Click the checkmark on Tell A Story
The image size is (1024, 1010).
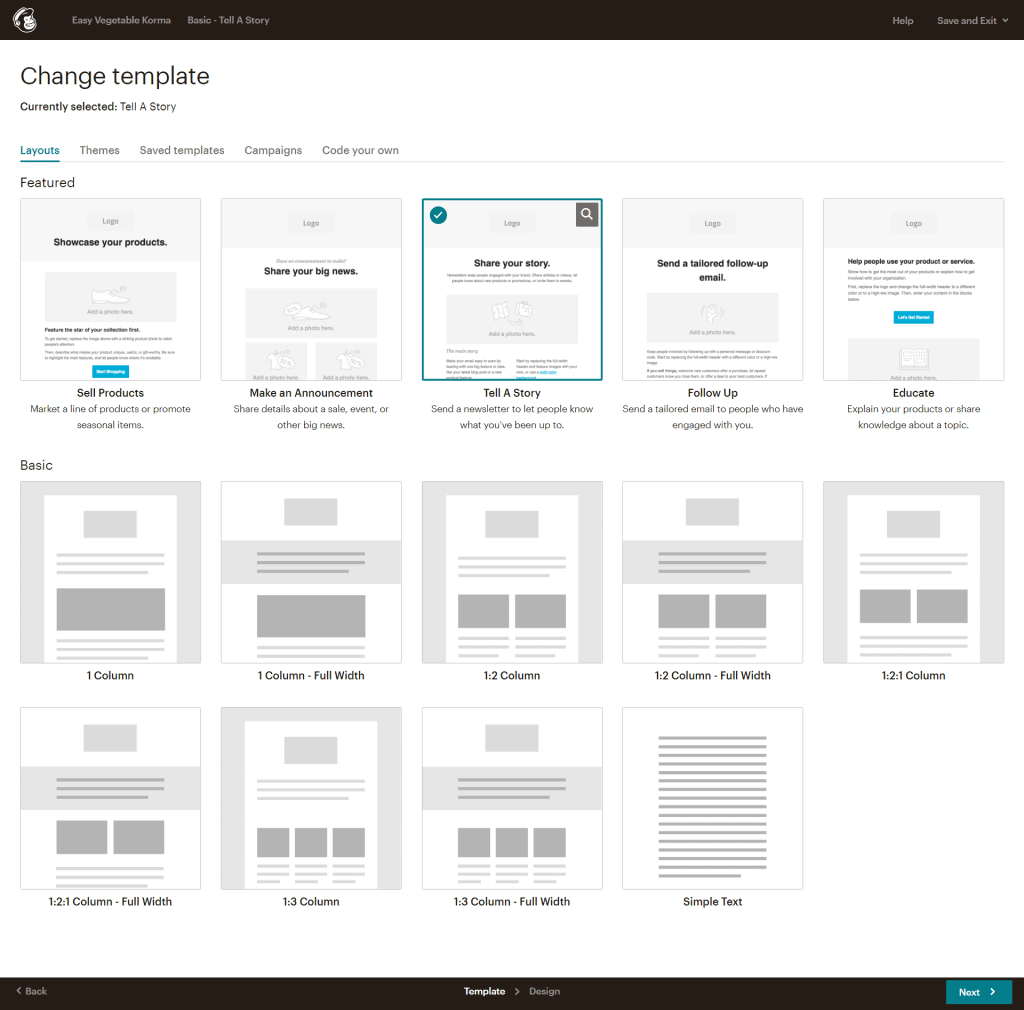pyautogui.click(x=438, y=215)
